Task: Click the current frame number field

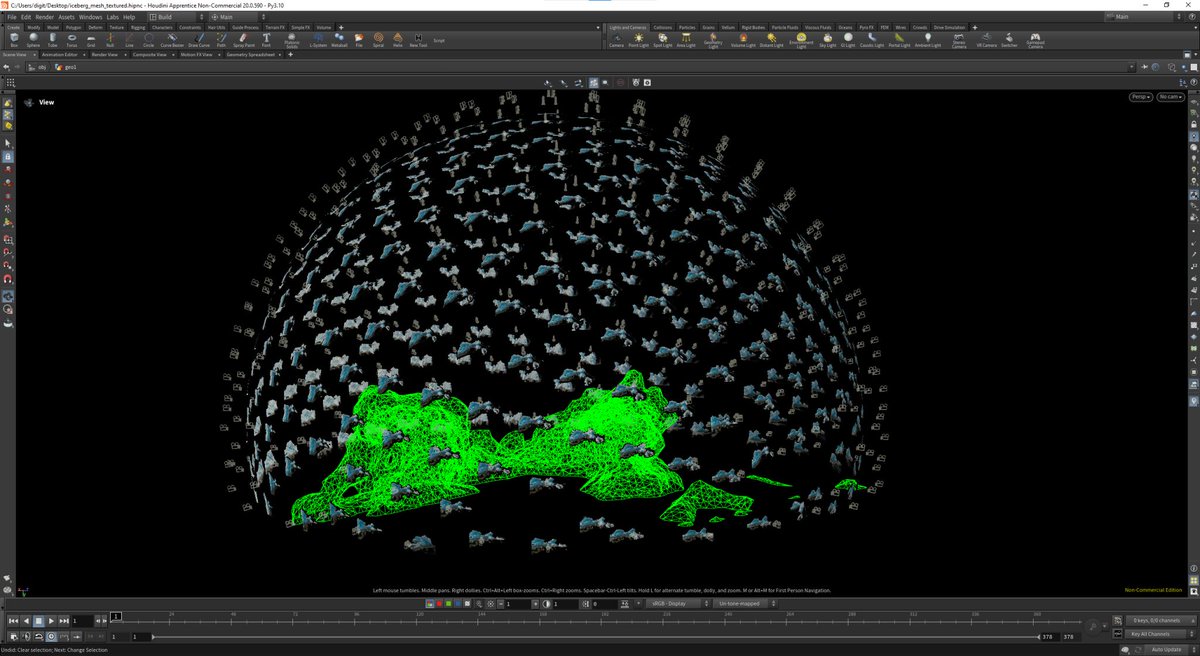Action: pyautogui.click(x=82, y=621)
